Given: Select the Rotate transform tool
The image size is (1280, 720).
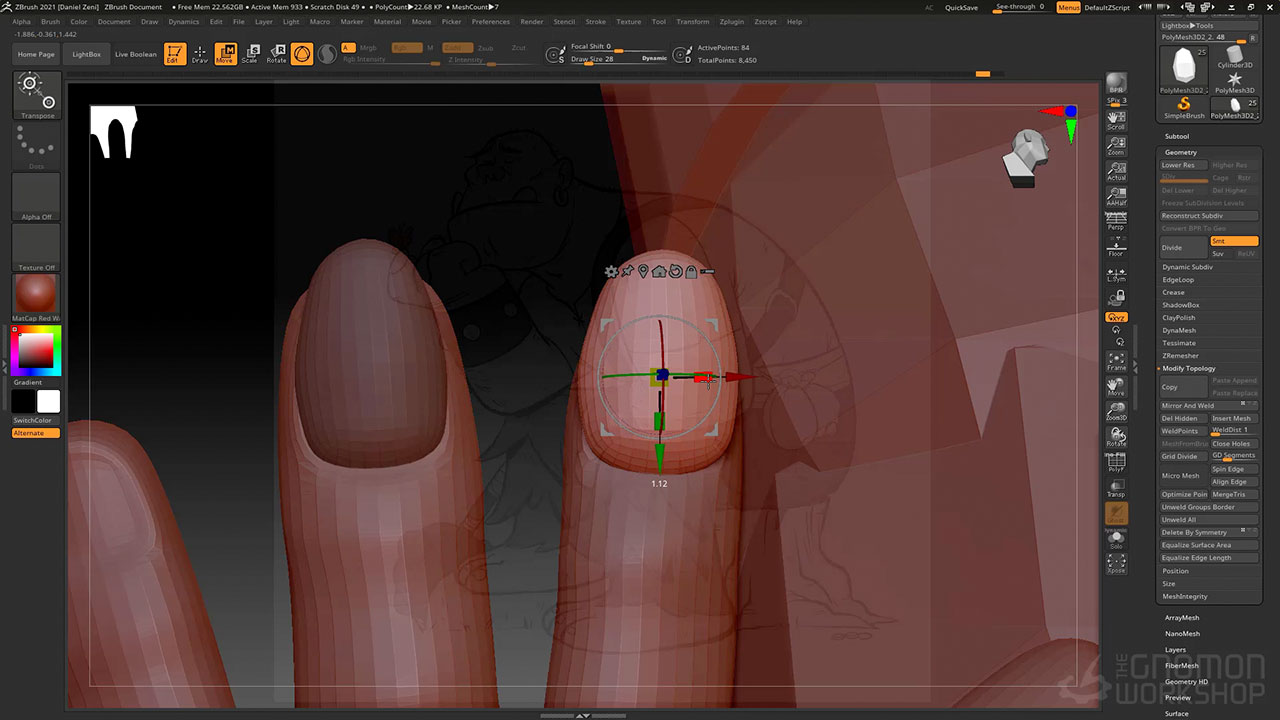Looking at the screenshot, I should click(x=276, y=54).
